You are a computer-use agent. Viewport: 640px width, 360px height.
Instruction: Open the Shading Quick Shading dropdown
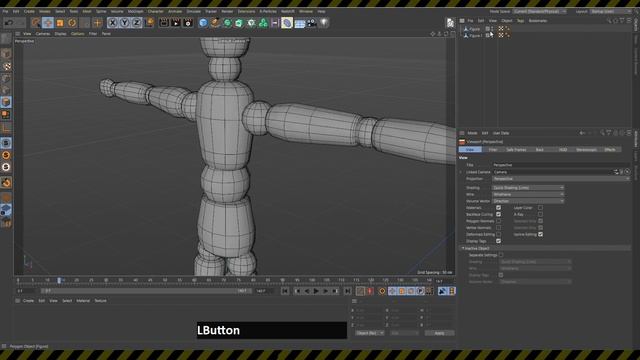(528, 188)
